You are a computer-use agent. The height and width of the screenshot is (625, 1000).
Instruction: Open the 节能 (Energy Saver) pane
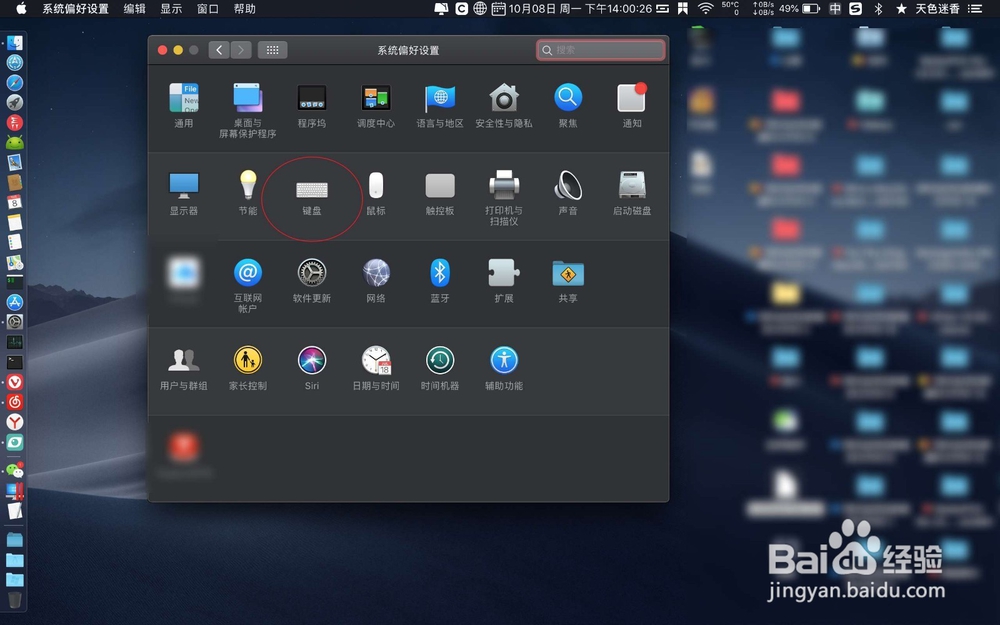[x=247, y=193]
